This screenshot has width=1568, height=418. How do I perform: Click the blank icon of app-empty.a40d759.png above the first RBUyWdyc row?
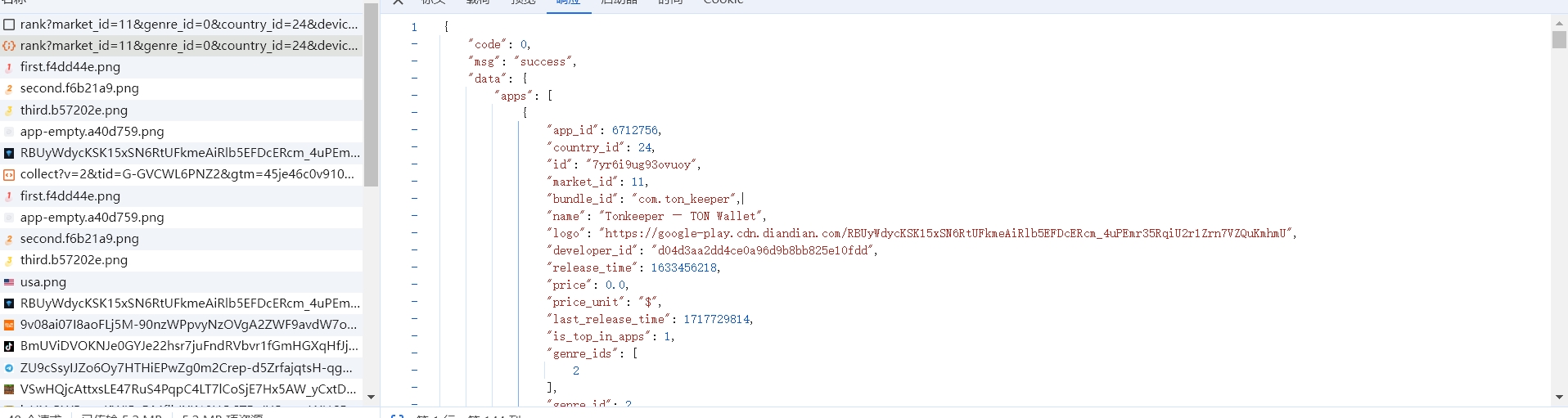[x=9, y=132]
